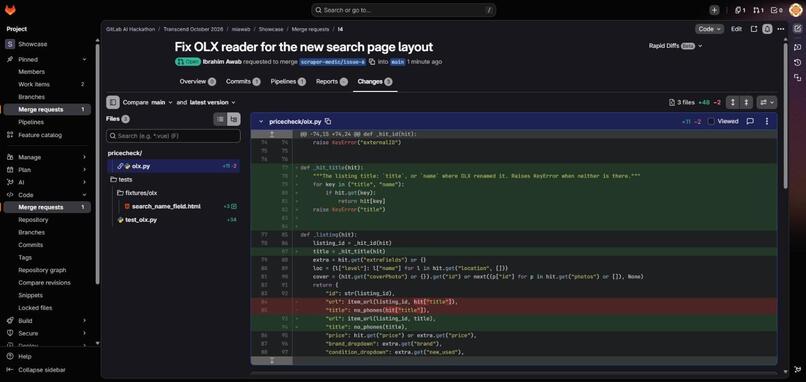This screenshot has width=806, height=382.
Task: Expand the Manage sidebar section
Action: coord(84,157)
